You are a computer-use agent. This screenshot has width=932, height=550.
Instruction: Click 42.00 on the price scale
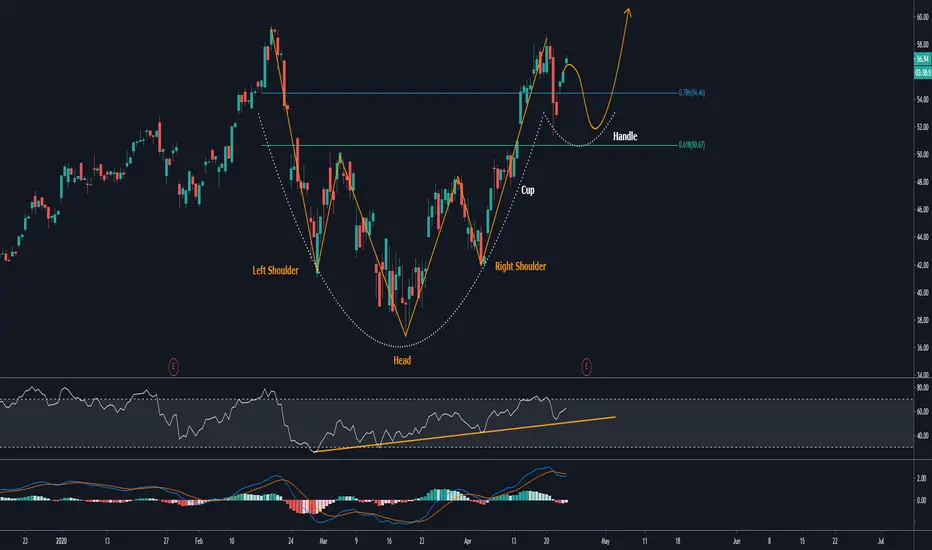point(922,265)
